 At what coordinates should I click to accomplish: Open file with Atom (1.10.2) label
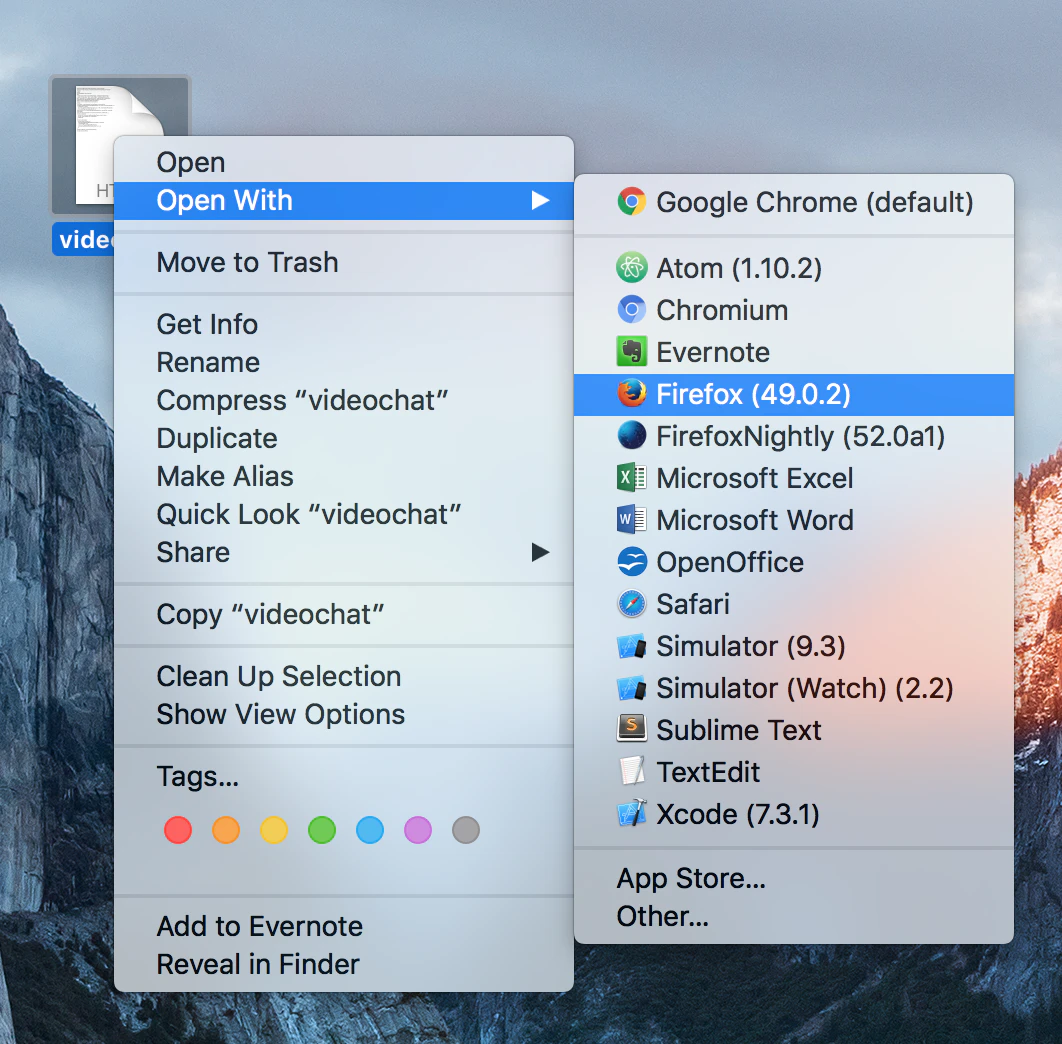click(x=739, y=269)
